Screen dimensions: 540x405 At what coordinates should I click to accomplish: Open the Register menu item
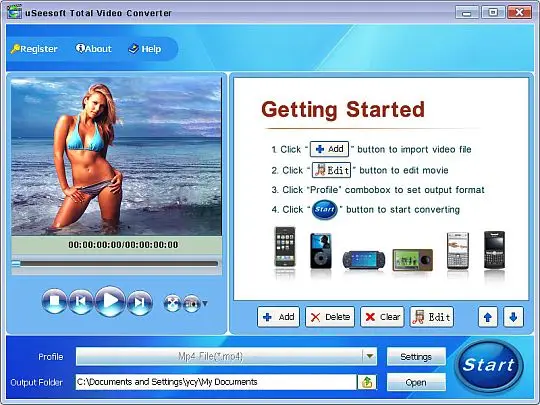(x=34, y=49)
